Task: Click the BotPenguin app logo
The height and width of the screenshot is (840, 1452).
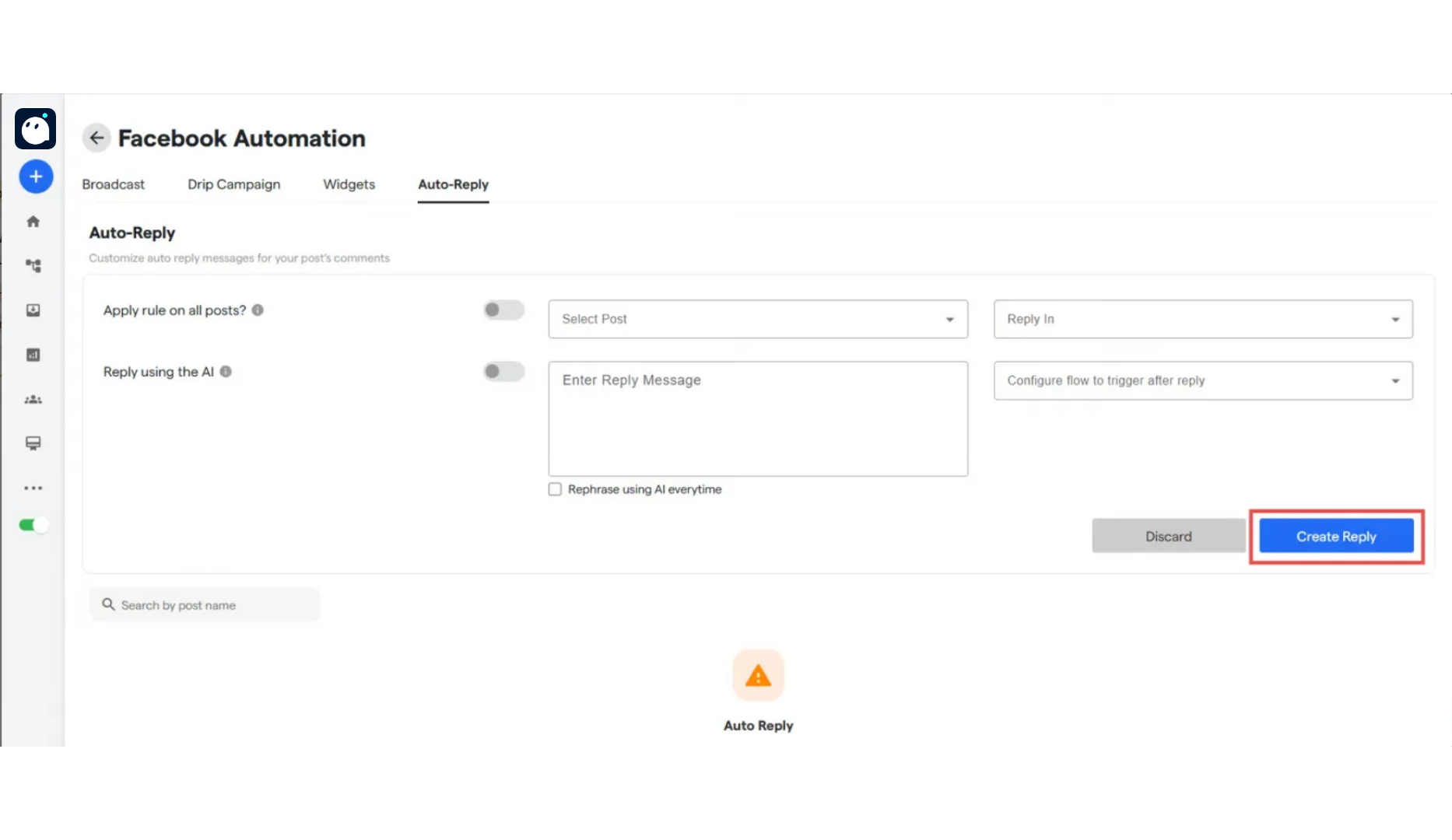Action: pos(35,128)
